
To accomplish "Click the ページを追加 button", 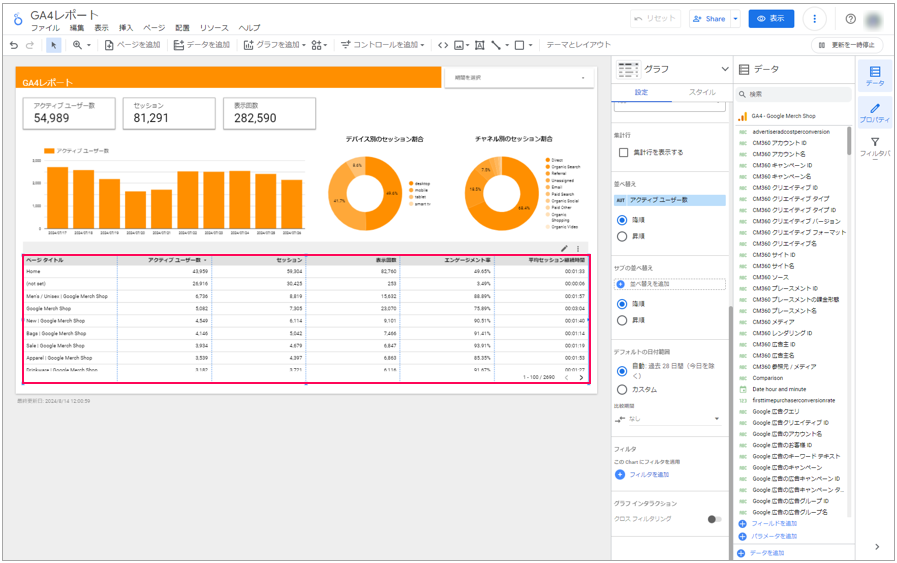I will [132, 45].
